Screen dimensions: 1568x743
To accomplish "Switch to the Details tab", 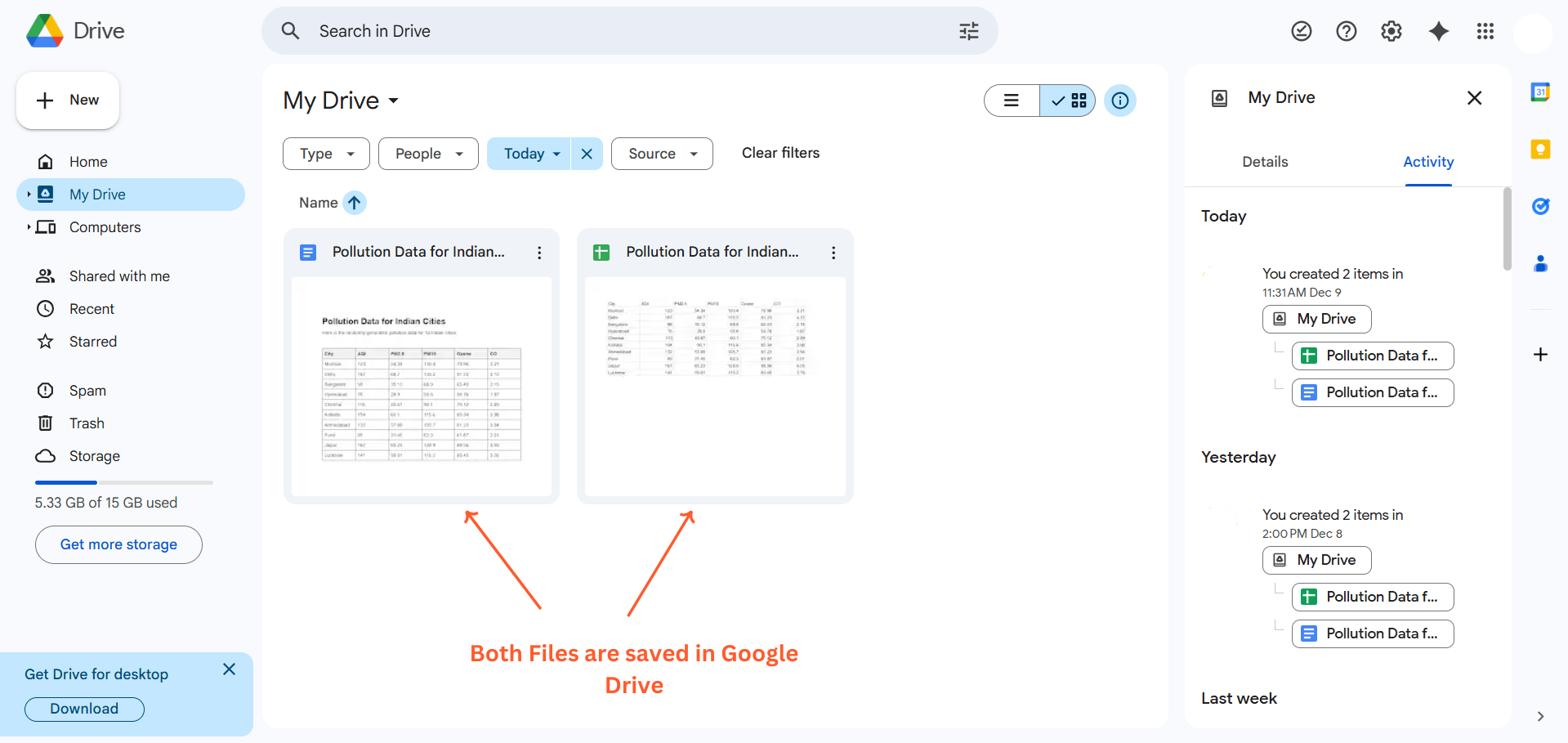I will tap(1265, 162).
